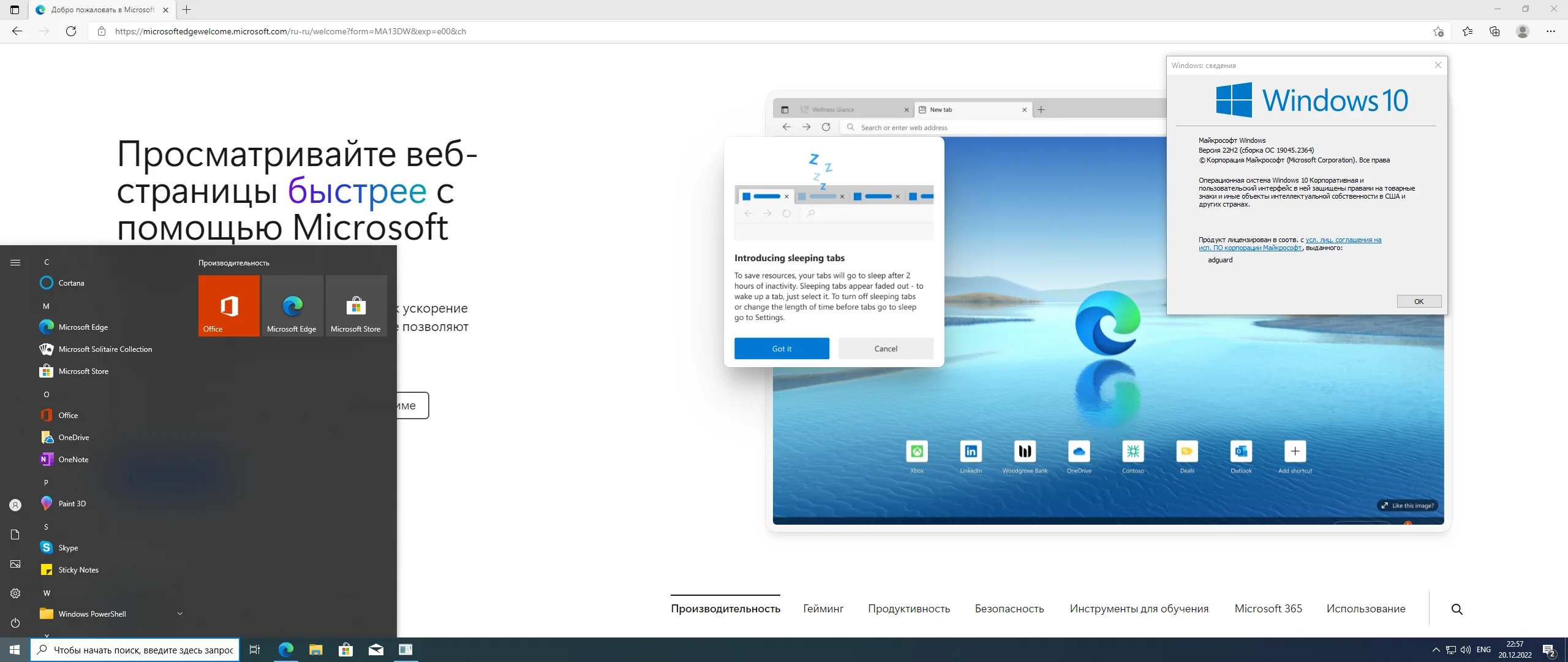
Task: Open Edge Settings and more menu
Action: coord(1551,31)
